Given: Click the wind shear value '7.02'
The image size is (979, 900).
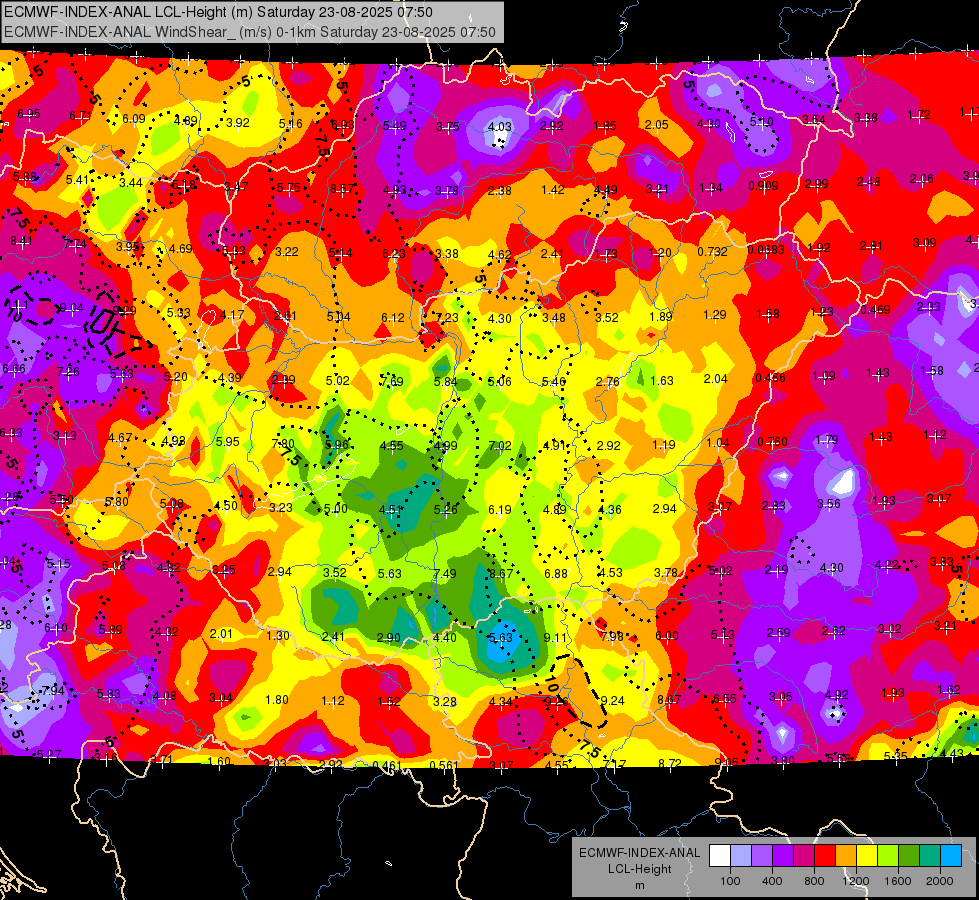Looking at the screenshot, I should pos(500,445).
